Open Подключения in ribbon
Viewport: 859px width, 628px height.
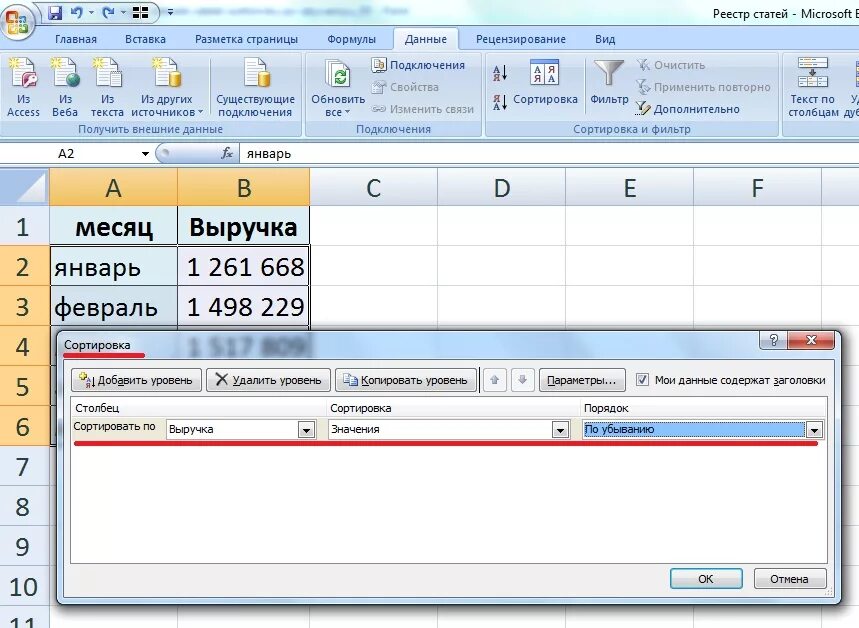pyautogui.click(x=419, y=65)
